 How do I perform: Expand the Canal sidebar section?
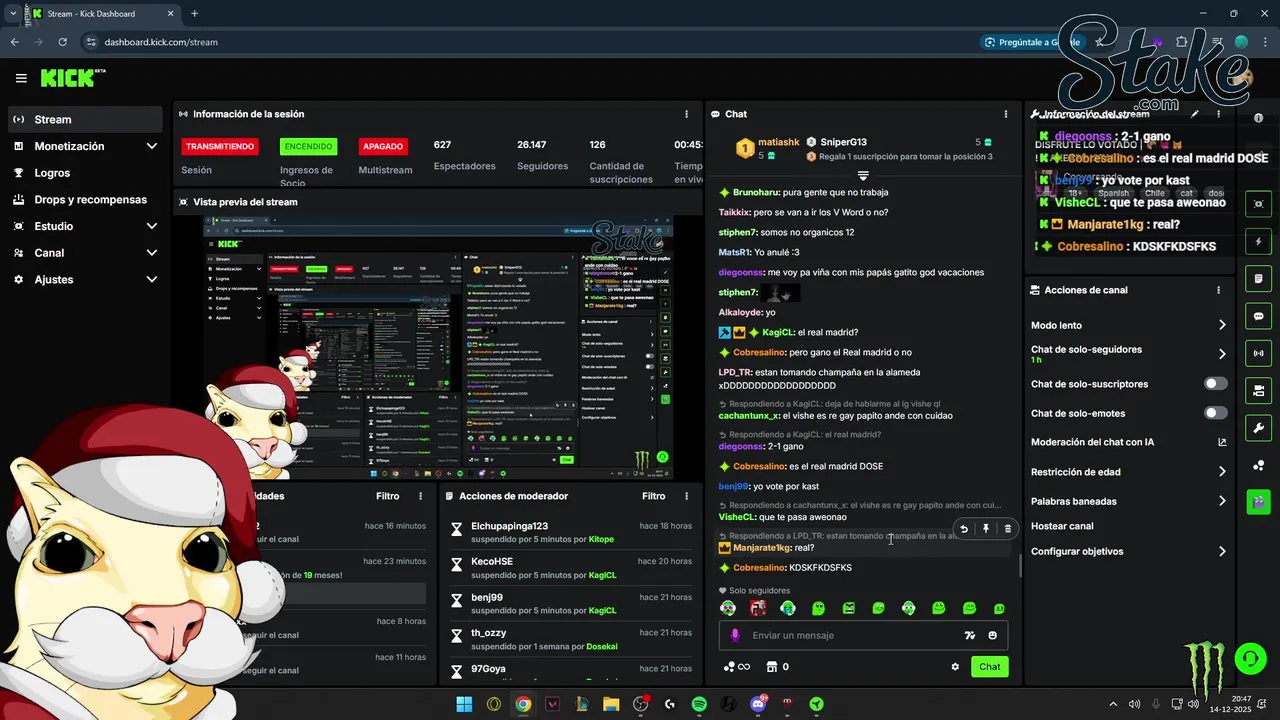coord(152,253)
